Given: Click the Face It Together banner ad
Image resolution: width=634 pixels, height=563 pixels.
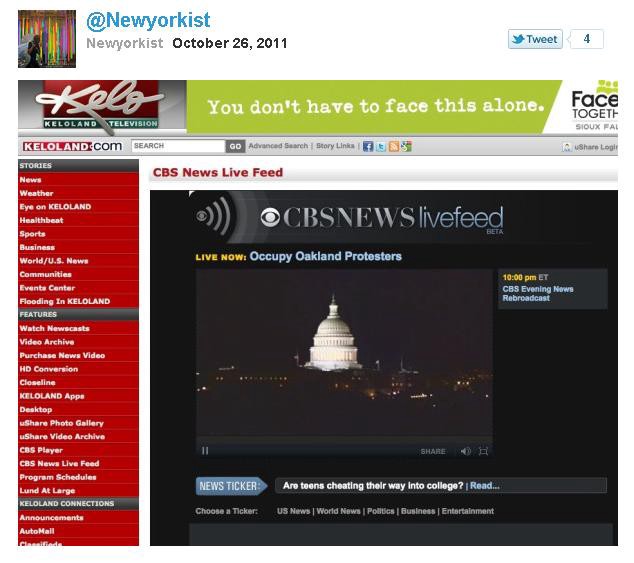Looking at the screenshot, I should tap(402, 106).
